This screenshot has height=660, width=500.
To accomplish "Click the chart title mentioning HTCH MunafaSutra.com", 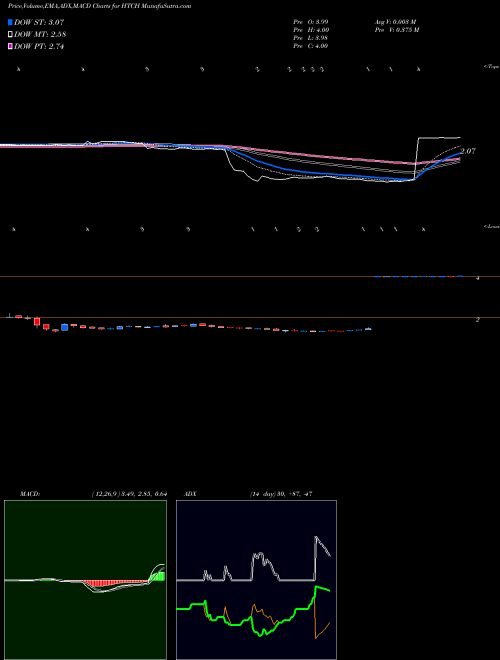I will point(99,6).
